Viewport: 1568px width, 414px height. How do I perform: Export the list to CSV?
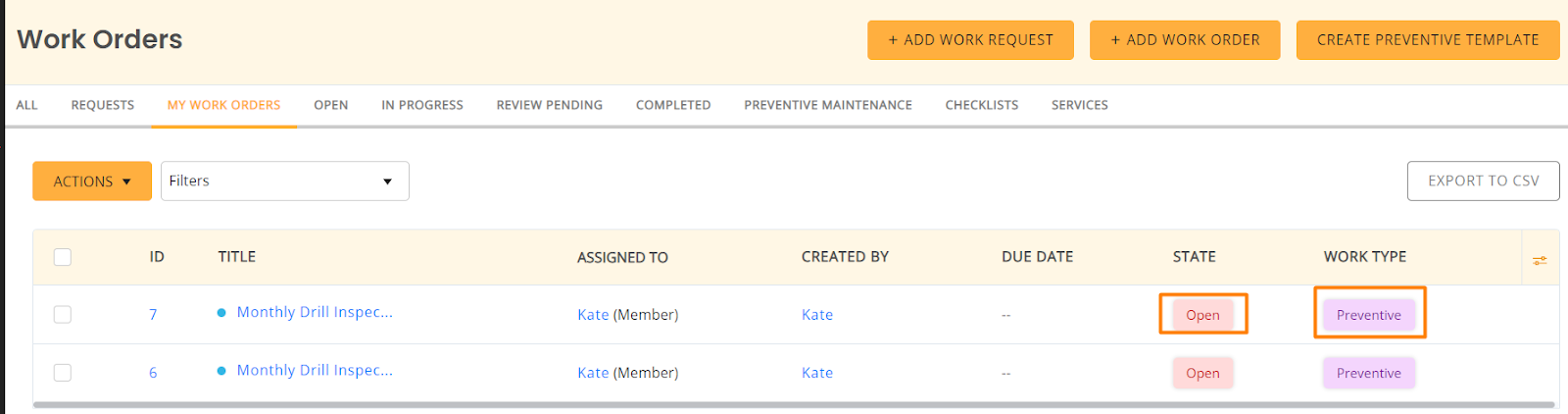[x=1483, y=181]
